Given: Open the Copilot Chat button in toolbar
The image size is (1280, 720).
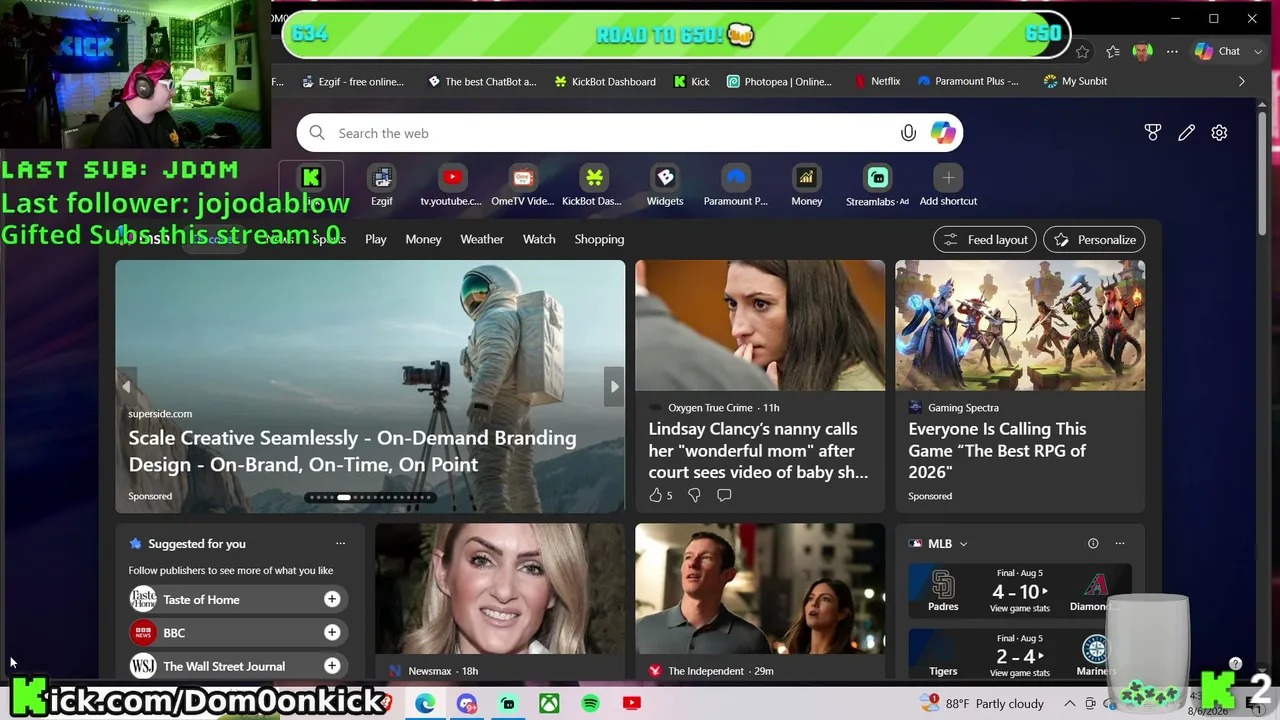Looking at the screenshot, I should (x=1218, y=51).
